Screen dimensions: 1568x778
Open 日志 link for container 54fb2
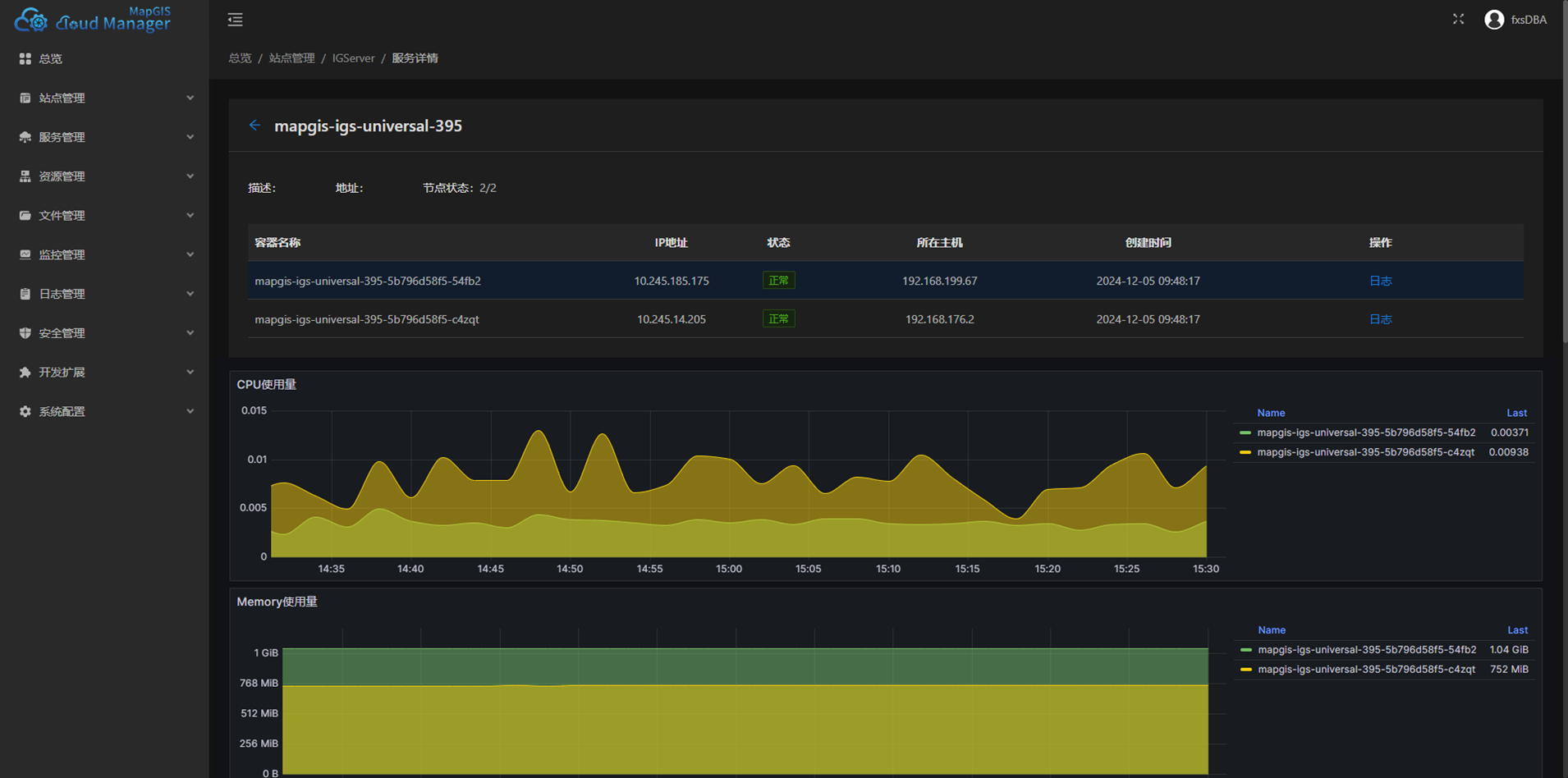[1380, 281]
